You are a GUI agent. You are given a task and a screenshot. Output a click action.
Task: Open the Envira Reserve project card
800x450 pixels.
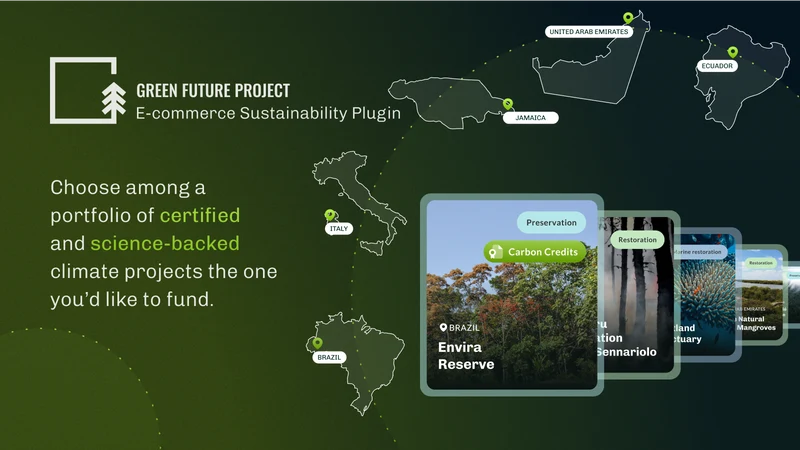click(x=512, y=294)
